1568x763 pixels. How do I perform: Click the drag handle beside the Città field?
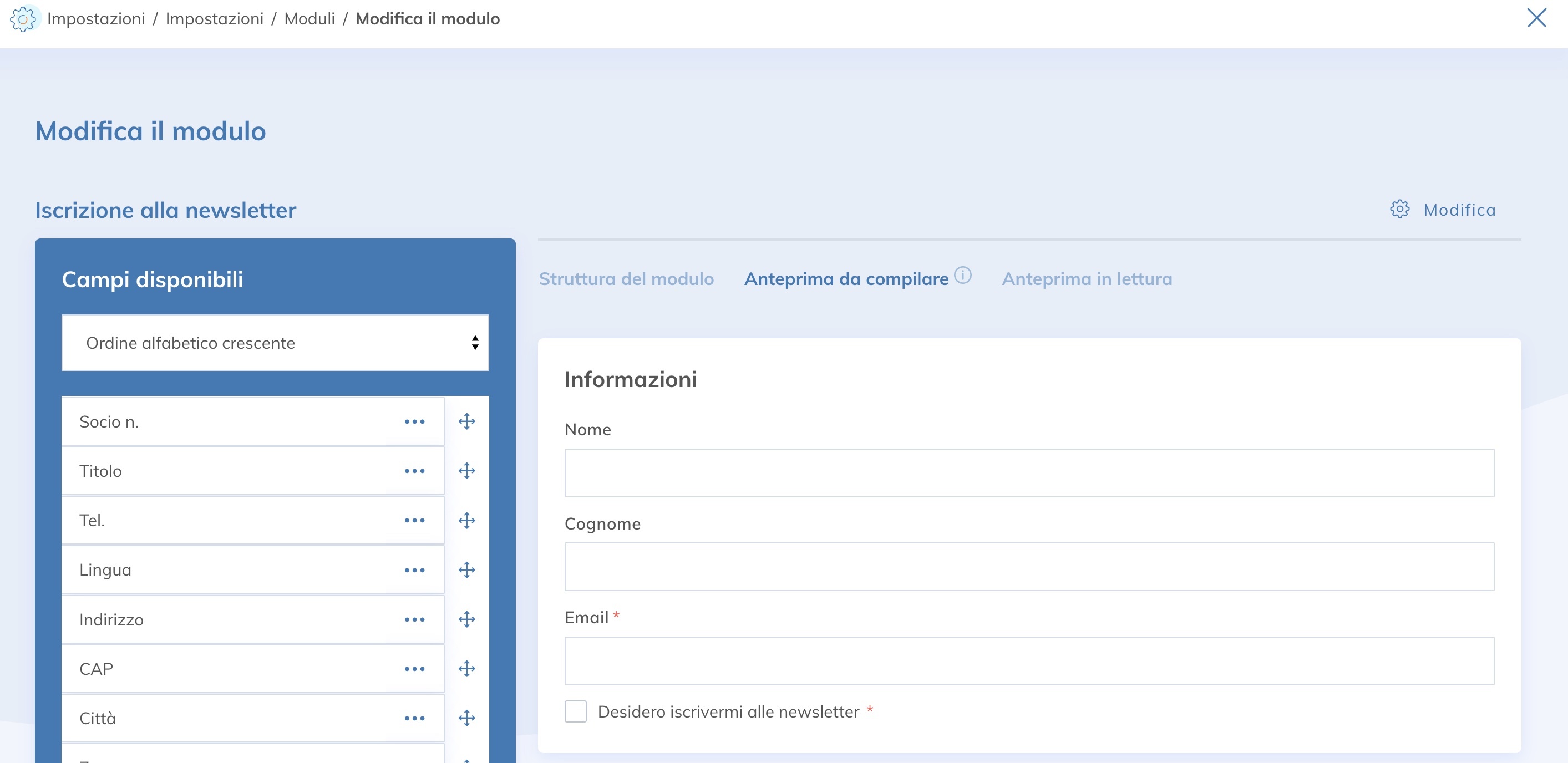[466, 718]
